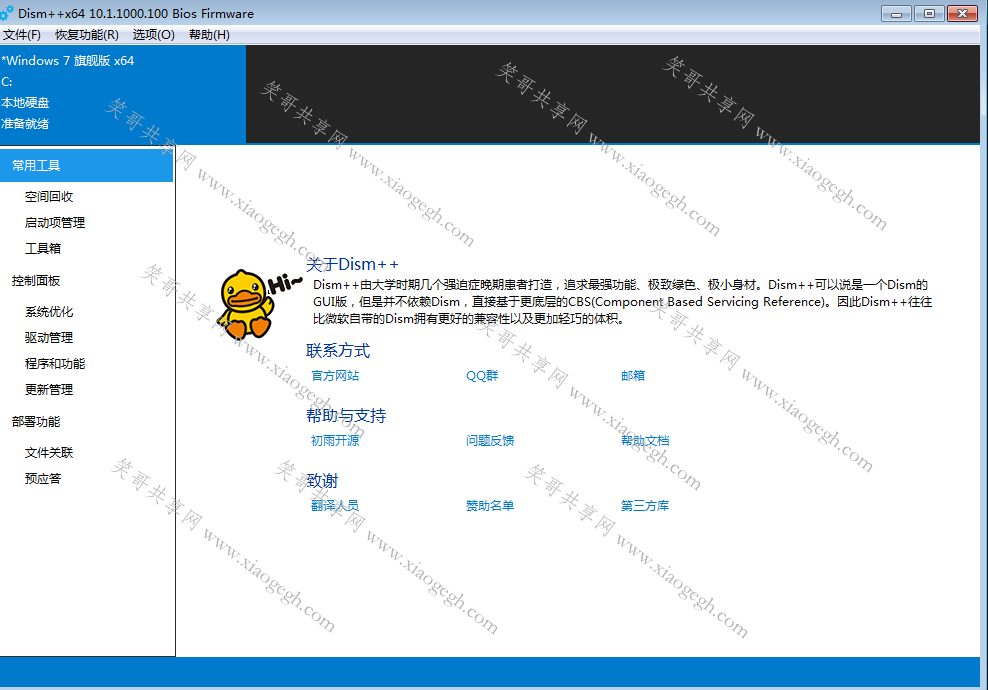This screenshot has height=690, width=988.
Task: Click the 第三方库 link
Action: point(645,505)
